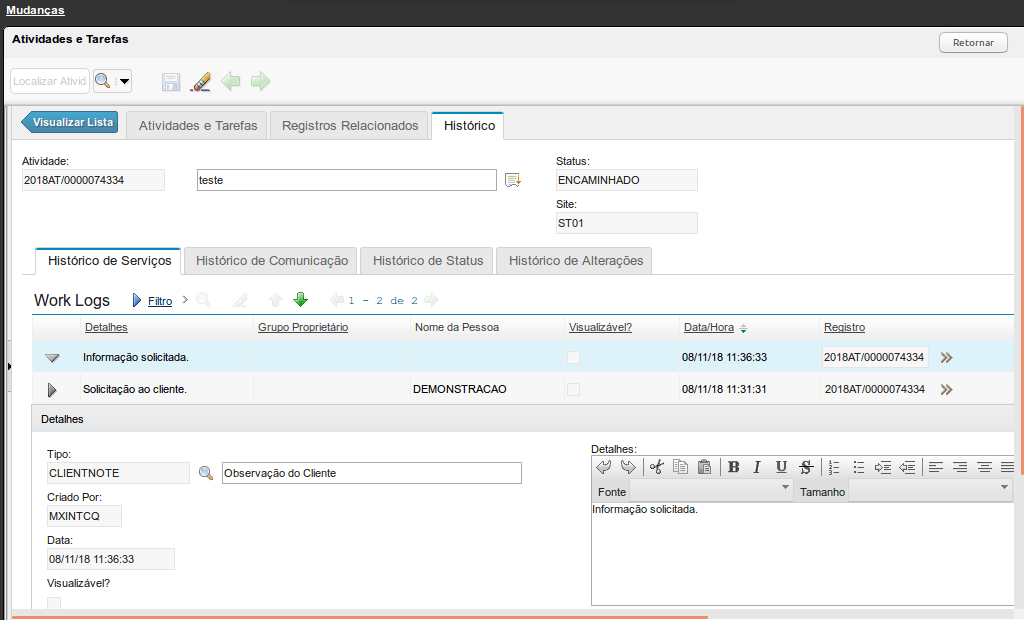The image size is (1024, 620).
Task: Click the copy icon in the editor
Action: (680, 467)
